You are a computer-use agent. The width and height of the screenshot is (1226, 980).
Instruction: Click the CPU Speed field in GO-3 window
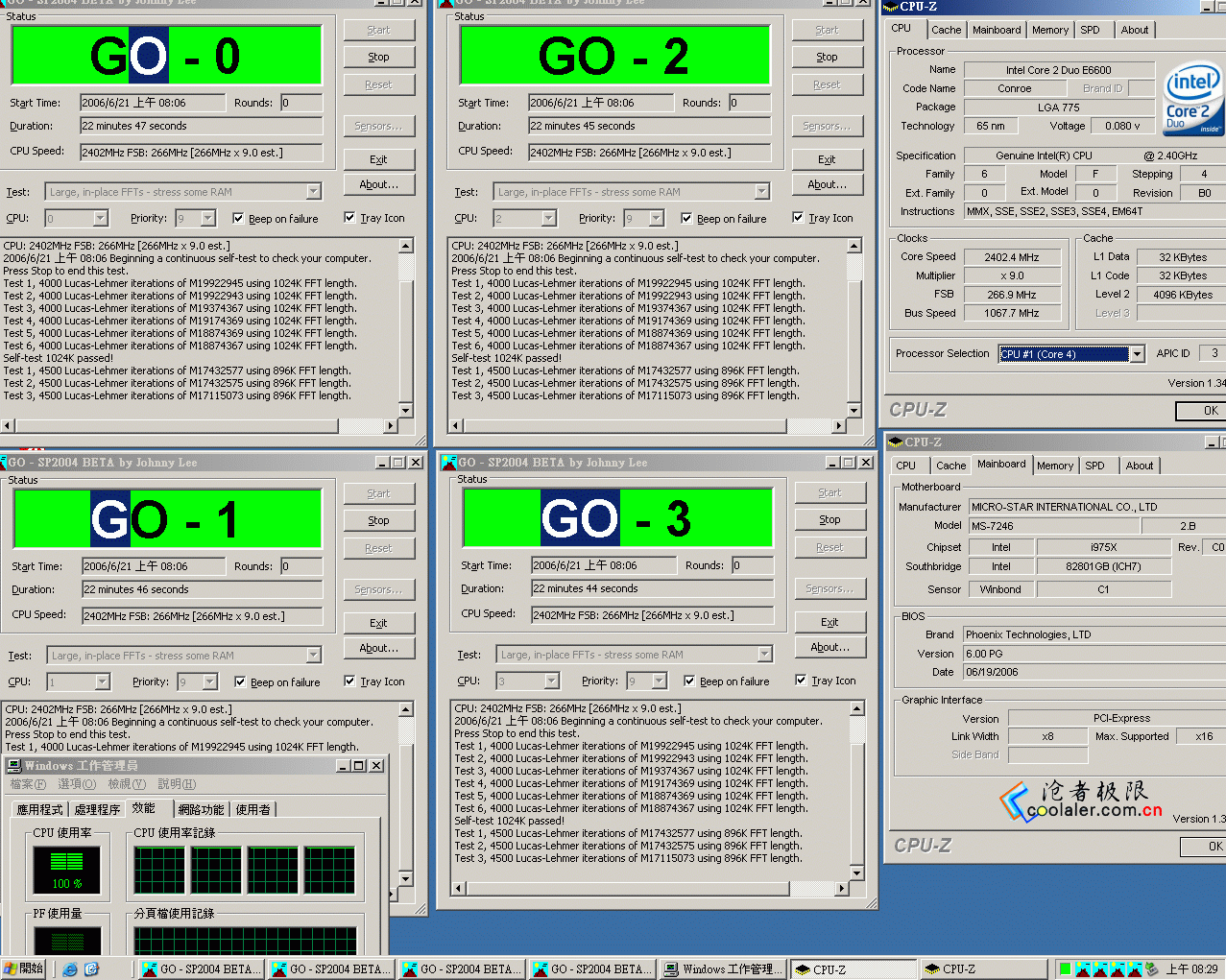[653, 615]
